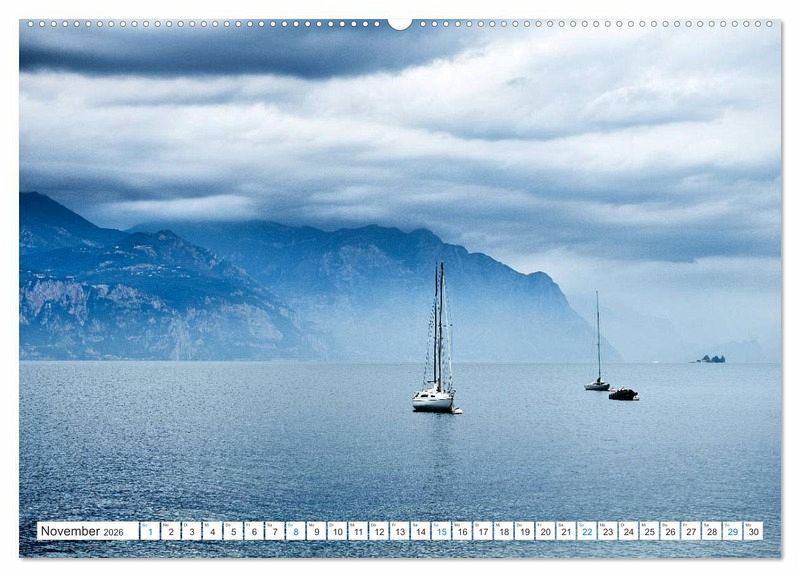Click day 25 of November
The height and width of the screenshot is (577, 800).
pos(650,531)
